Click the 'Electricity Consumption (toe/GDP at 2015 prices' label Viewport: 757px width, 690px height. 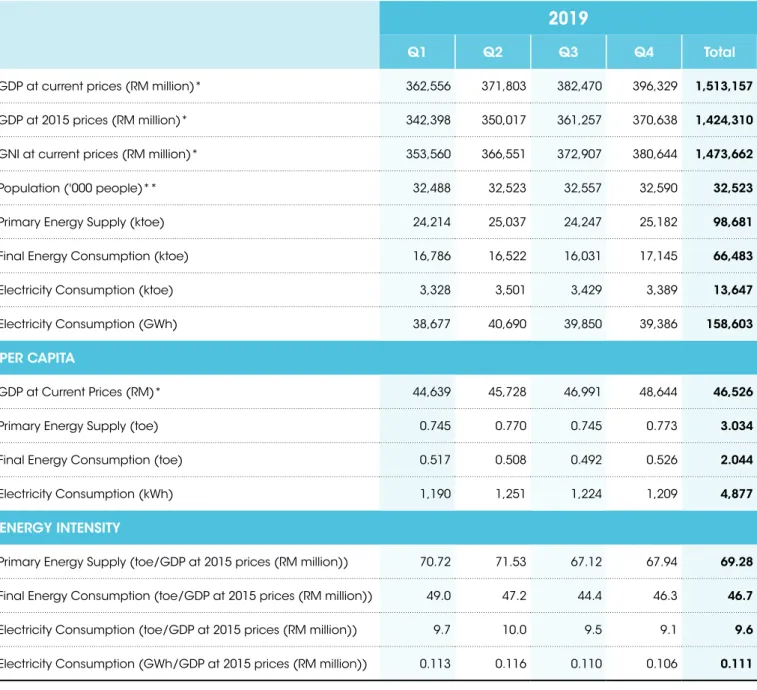tap(179, 630)
